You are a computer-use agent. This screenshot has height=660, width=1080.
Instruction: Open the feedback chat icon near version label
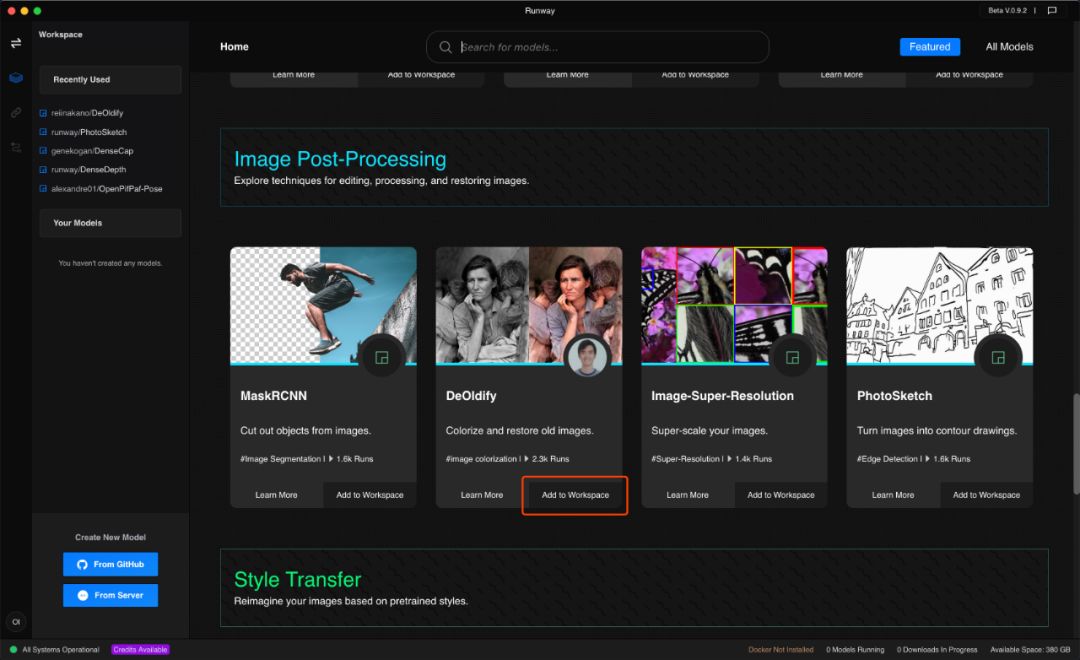tap(1051, 11)
